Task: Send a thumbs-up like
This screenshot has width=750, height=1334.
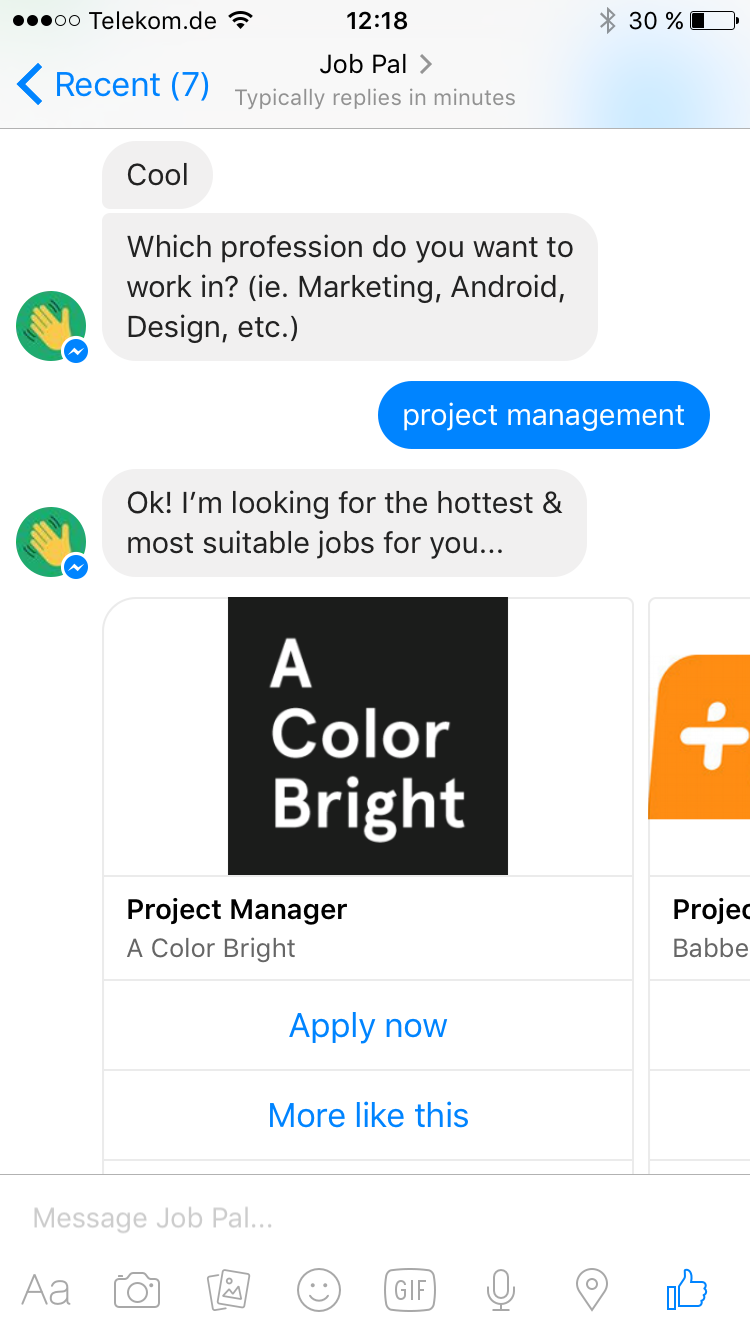Action: coord(687,1290)
